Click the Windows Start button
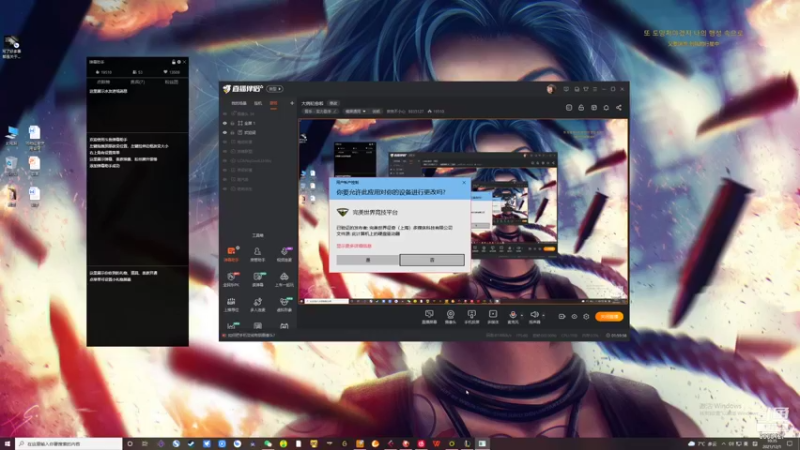Image resolution: width=800 pixels, height=450 pixels. click(x=7, y=444)
